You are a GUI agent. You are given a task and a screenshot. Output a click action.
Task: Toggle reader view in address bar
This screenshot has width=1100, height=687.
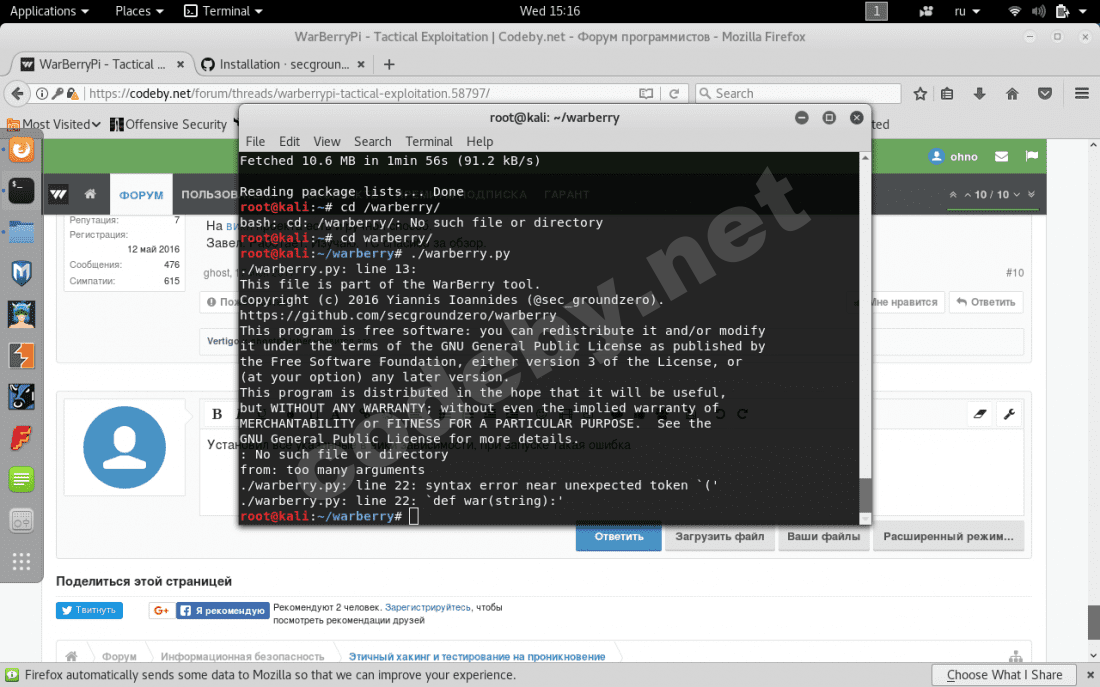tap(646, 93)
